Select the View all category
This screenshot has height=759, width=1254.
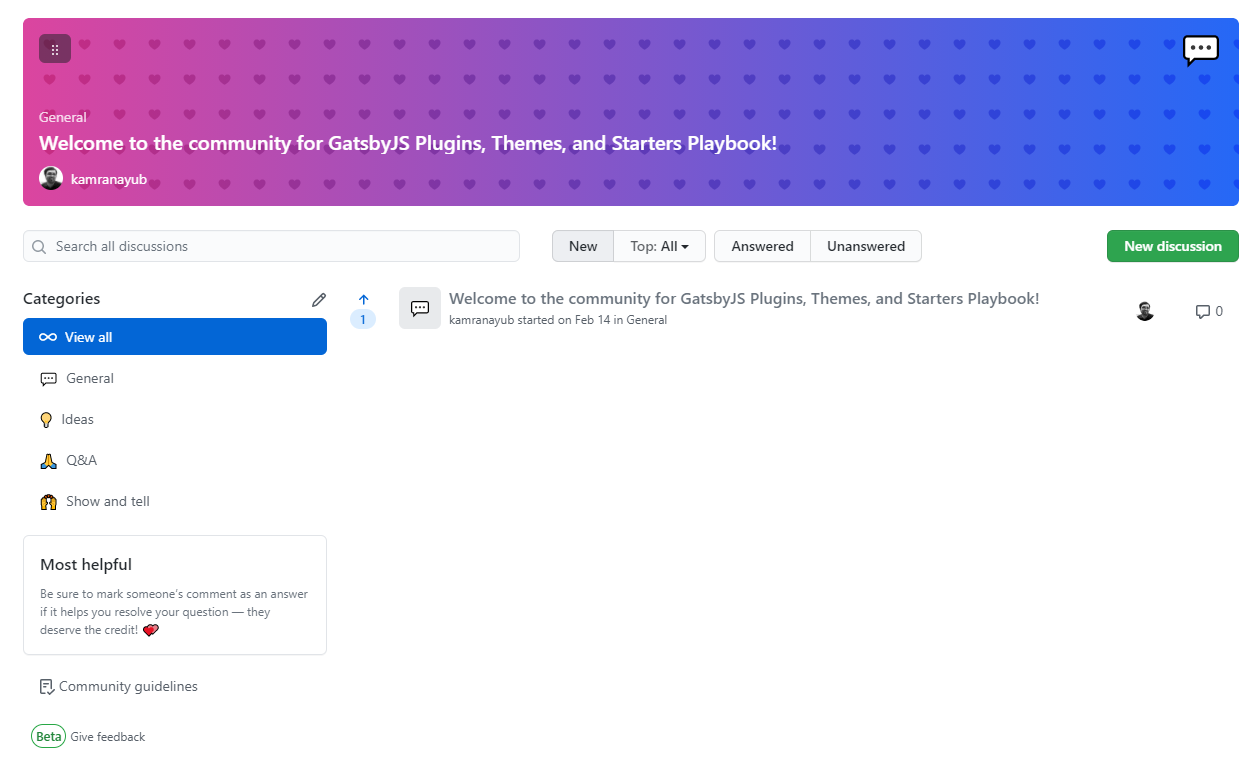pyautogui.click(x=175, y=337)
